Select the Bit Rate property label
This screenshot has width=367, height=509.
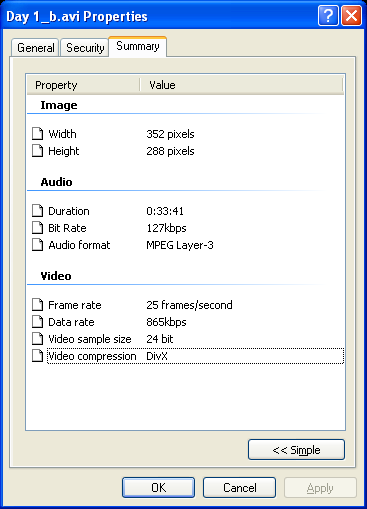point(67,228)
